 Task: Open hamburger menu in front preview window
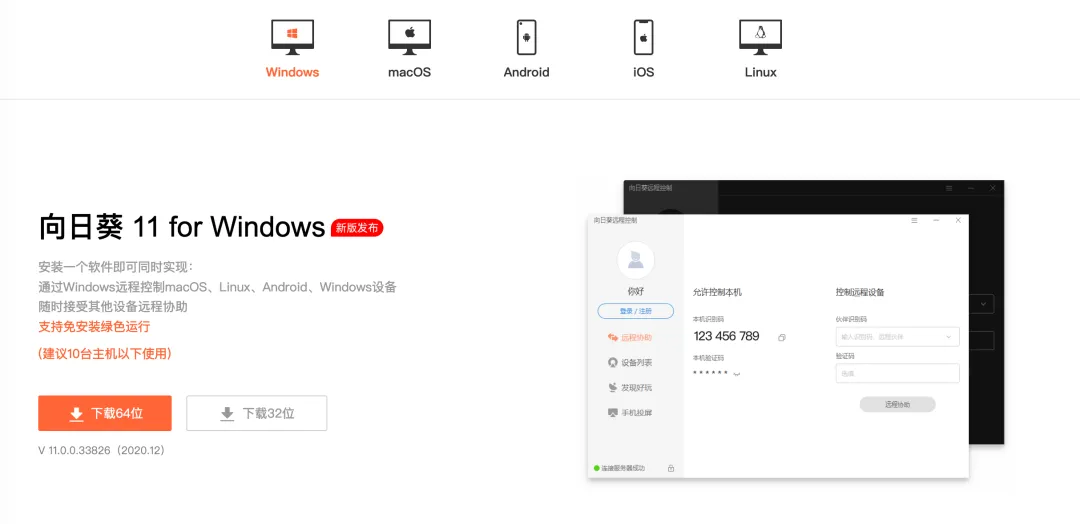915,220
